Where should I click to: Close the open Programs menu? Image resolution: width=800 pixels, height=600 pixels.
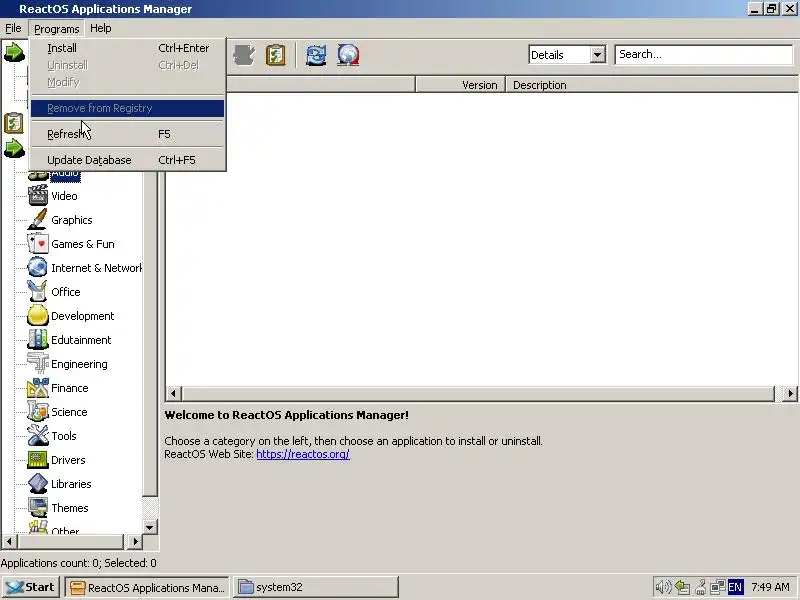[57, 29]
